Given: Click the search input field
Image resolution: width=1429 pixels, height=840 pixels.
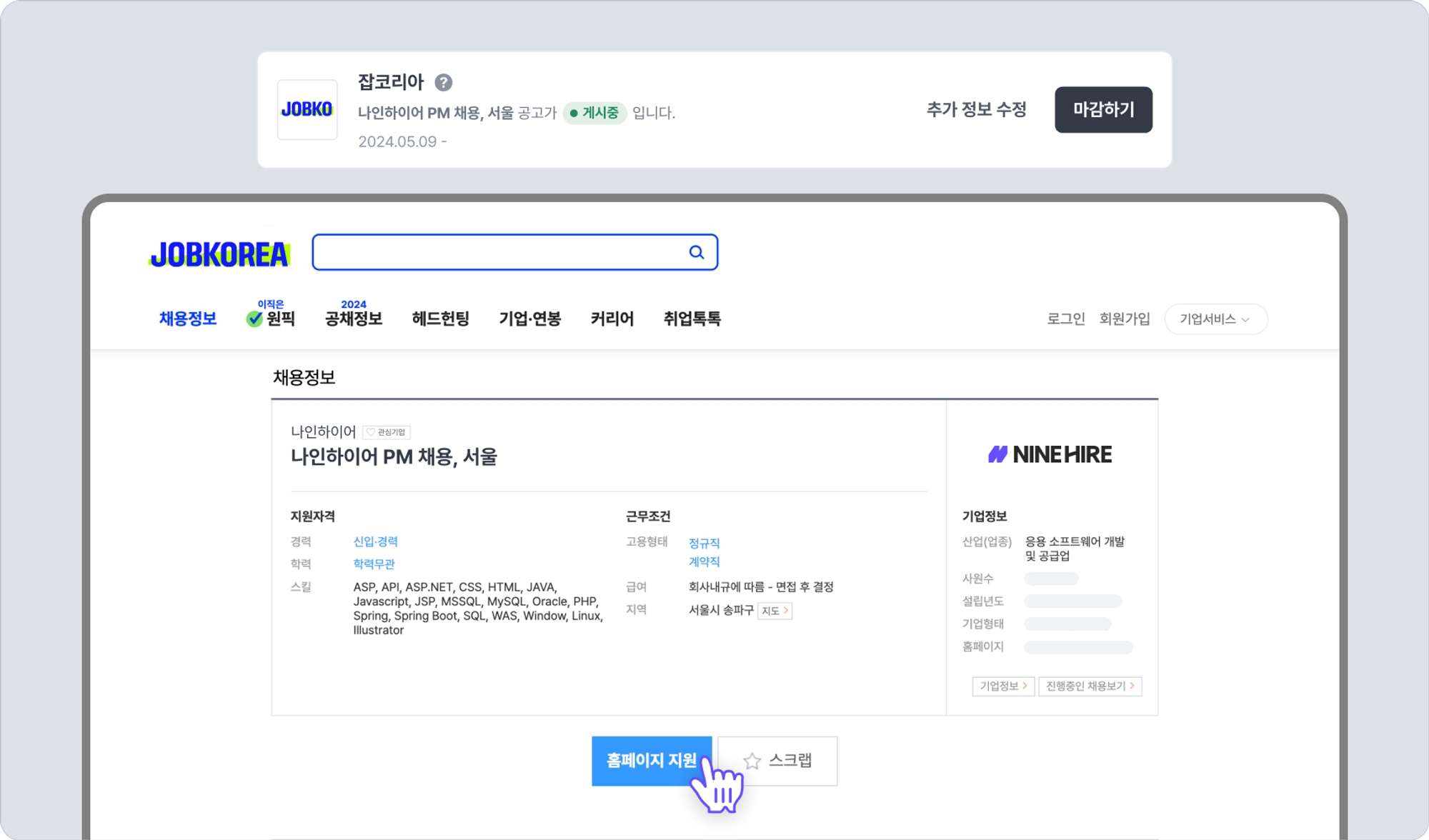Looking at the screenshot, I should click(515, 252).
